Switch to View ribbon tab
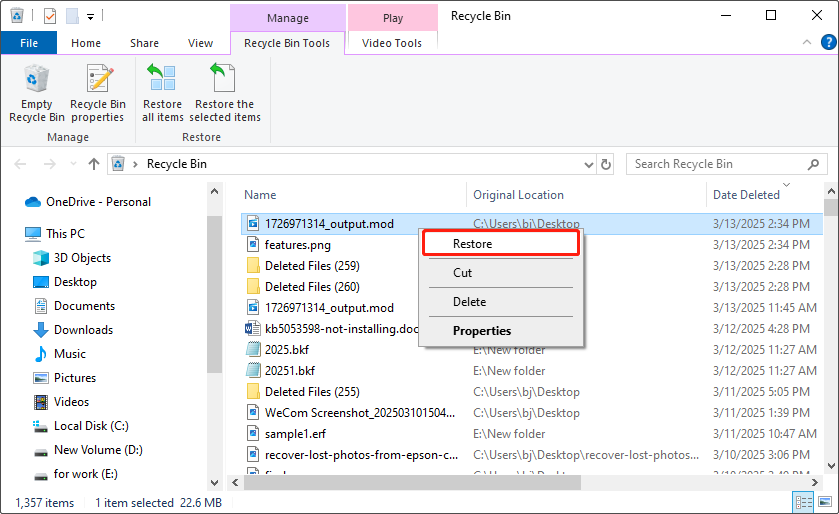Screen dimensions: 839x514 [200, 43]
